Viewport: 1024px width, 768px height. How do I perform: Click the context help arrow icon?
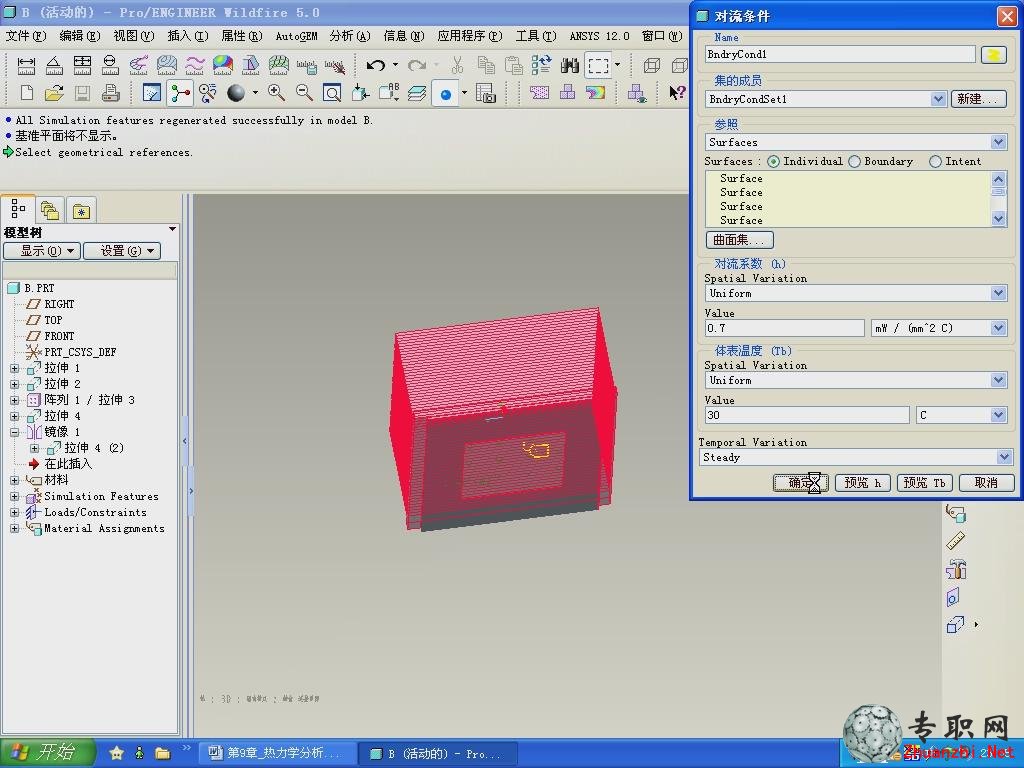point(677,93)
